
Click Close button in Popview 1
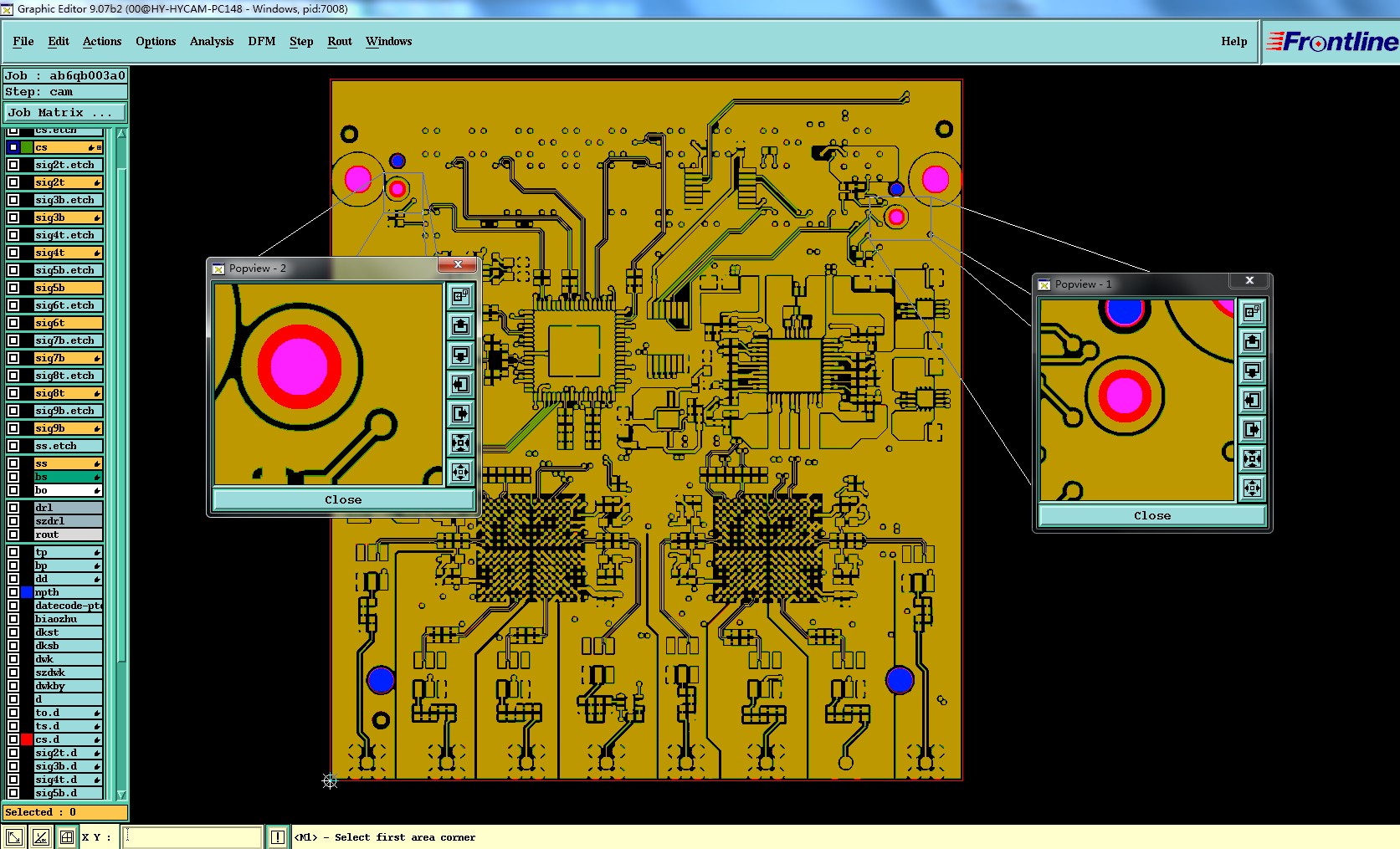1152,515
